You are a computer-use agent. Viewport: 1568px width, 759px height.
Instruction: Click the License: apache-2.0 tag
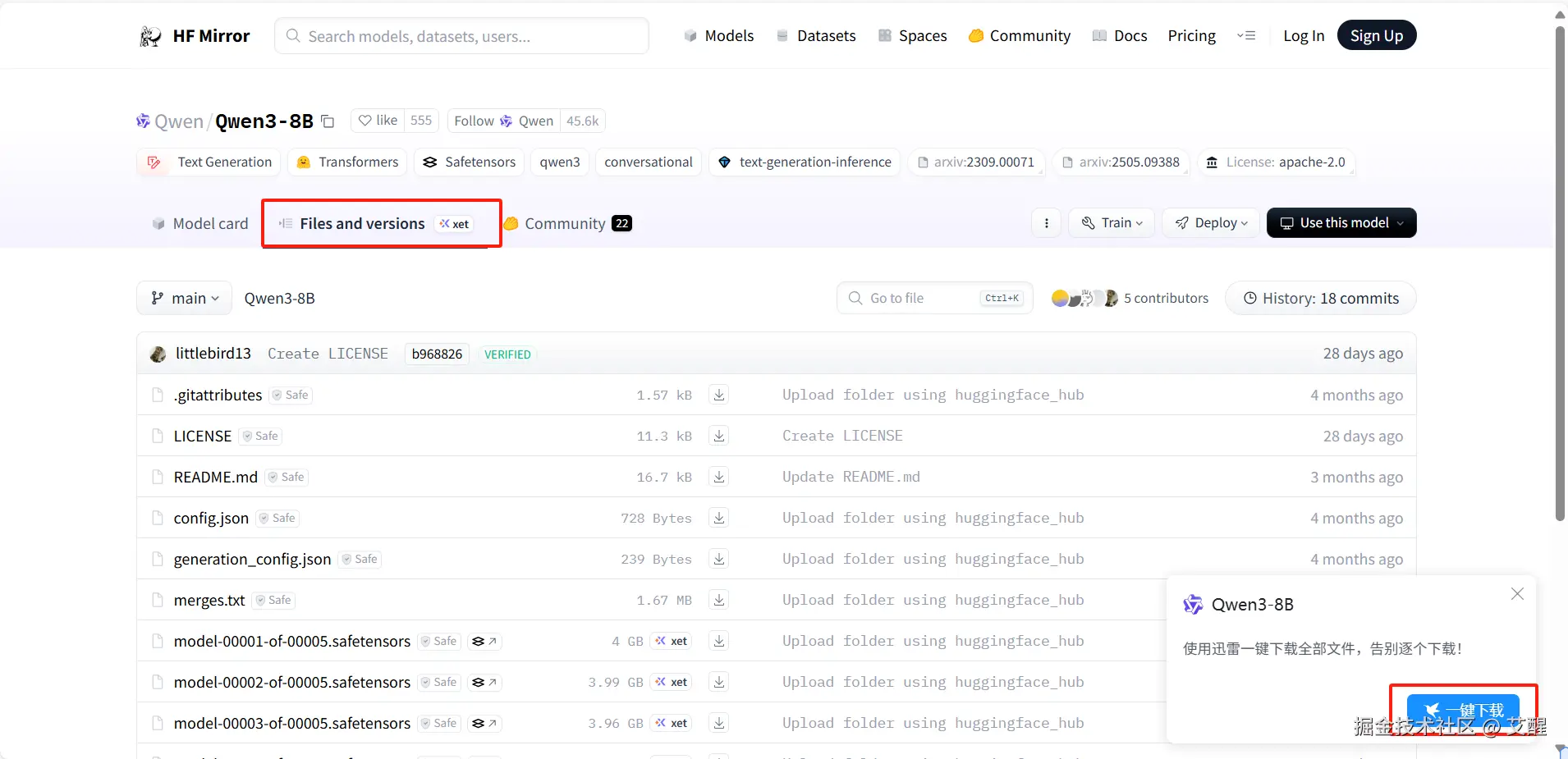(1276, 162)
